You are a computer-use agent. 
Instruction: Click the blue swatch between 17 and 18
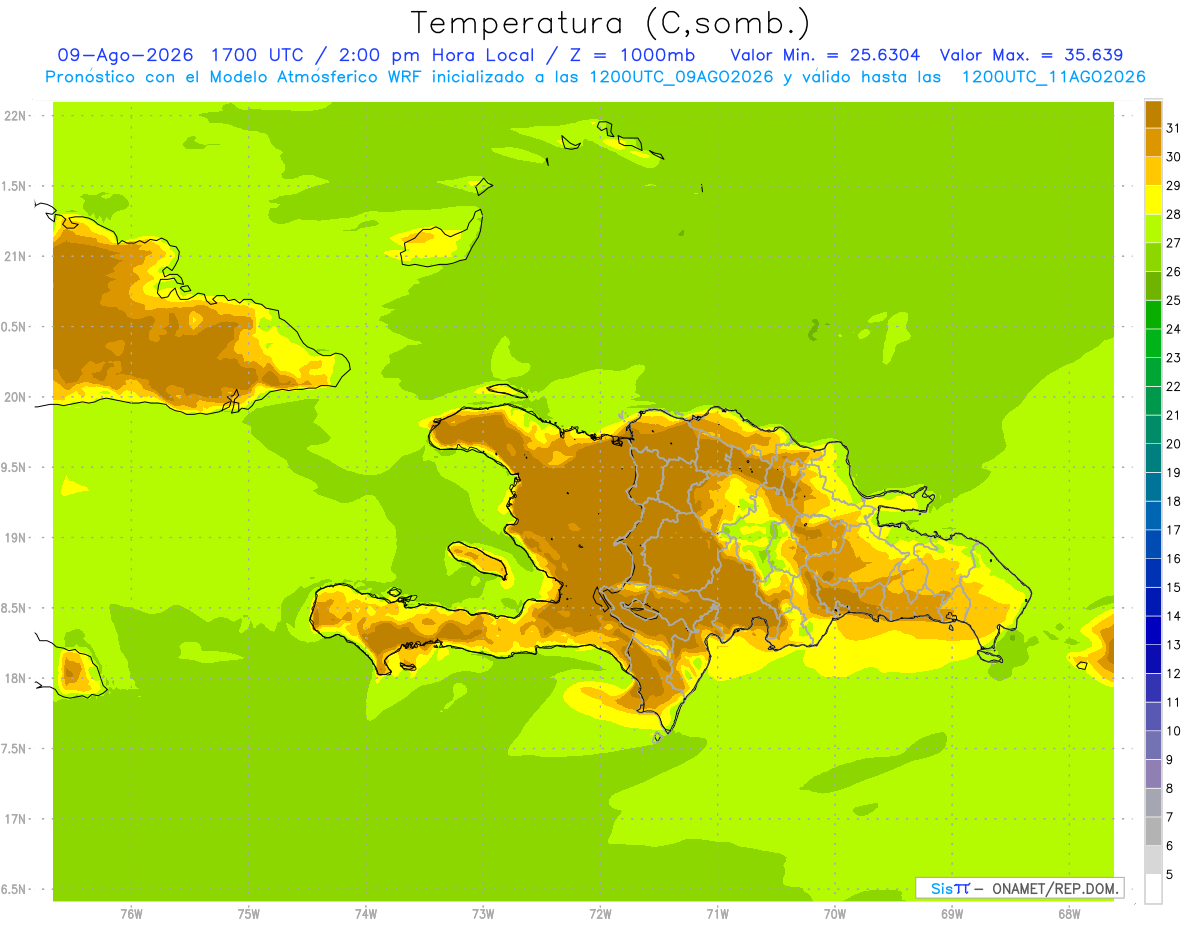pos(1153,516)
